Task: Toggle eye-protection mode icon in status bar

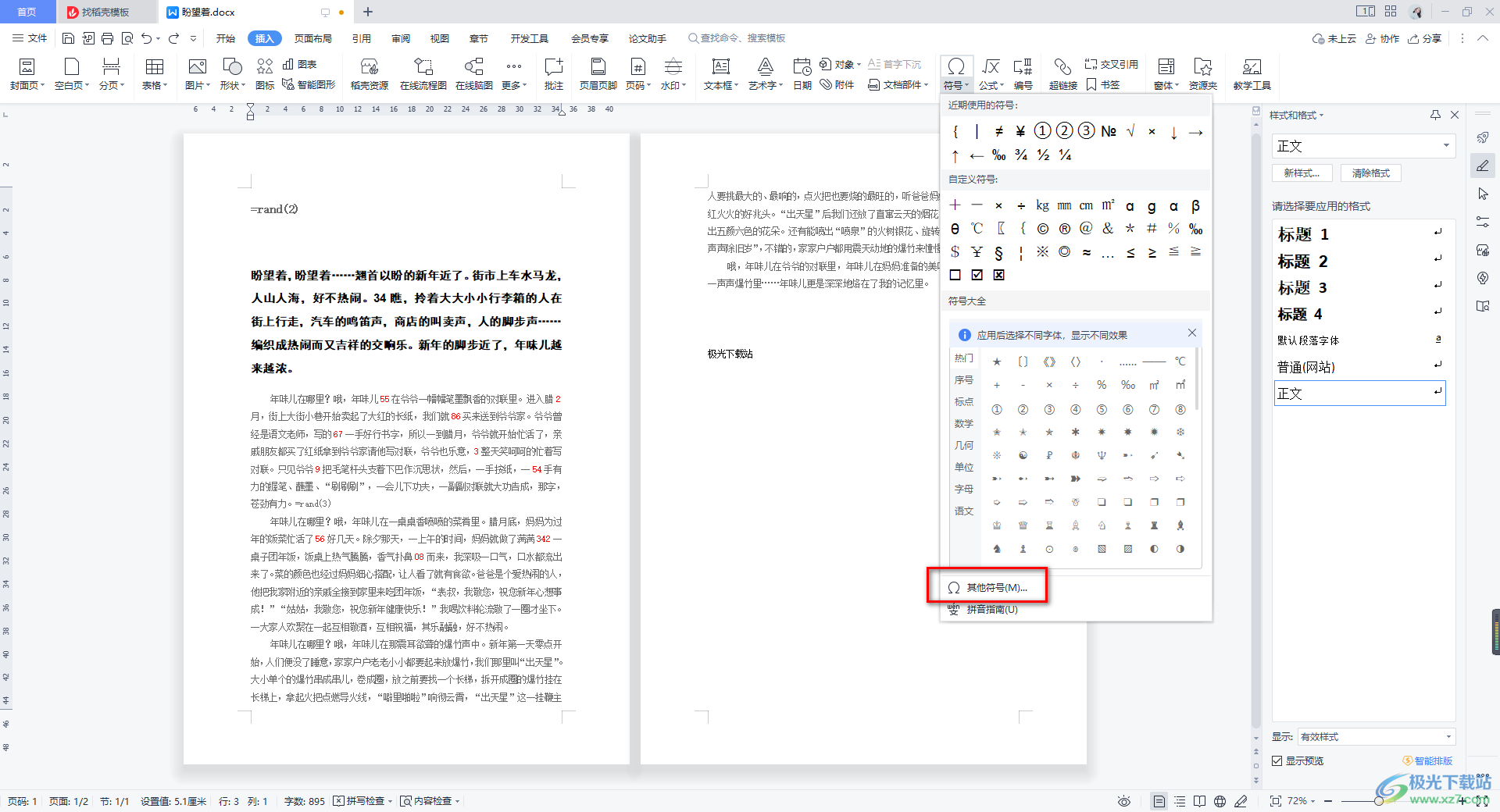Action: pos(1124,801)
